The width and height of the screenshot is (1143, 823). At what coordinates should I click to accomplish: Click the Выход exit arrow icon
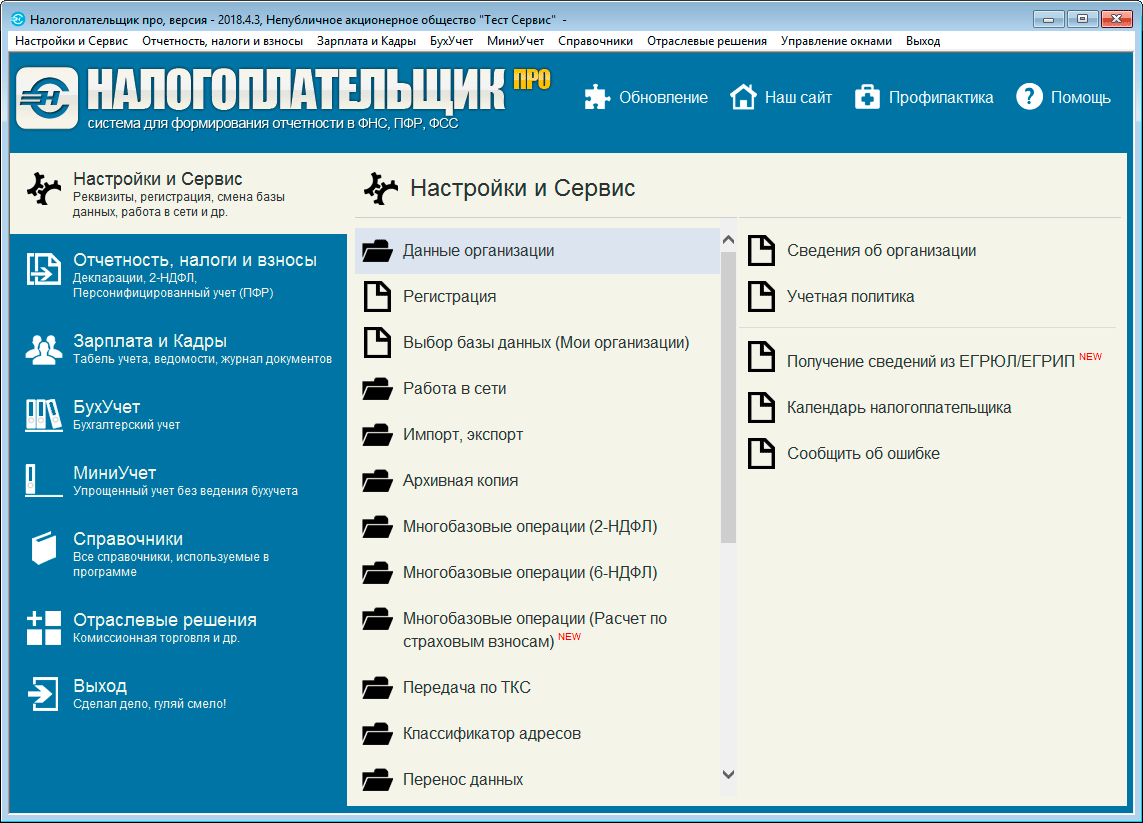pos(44,693)
